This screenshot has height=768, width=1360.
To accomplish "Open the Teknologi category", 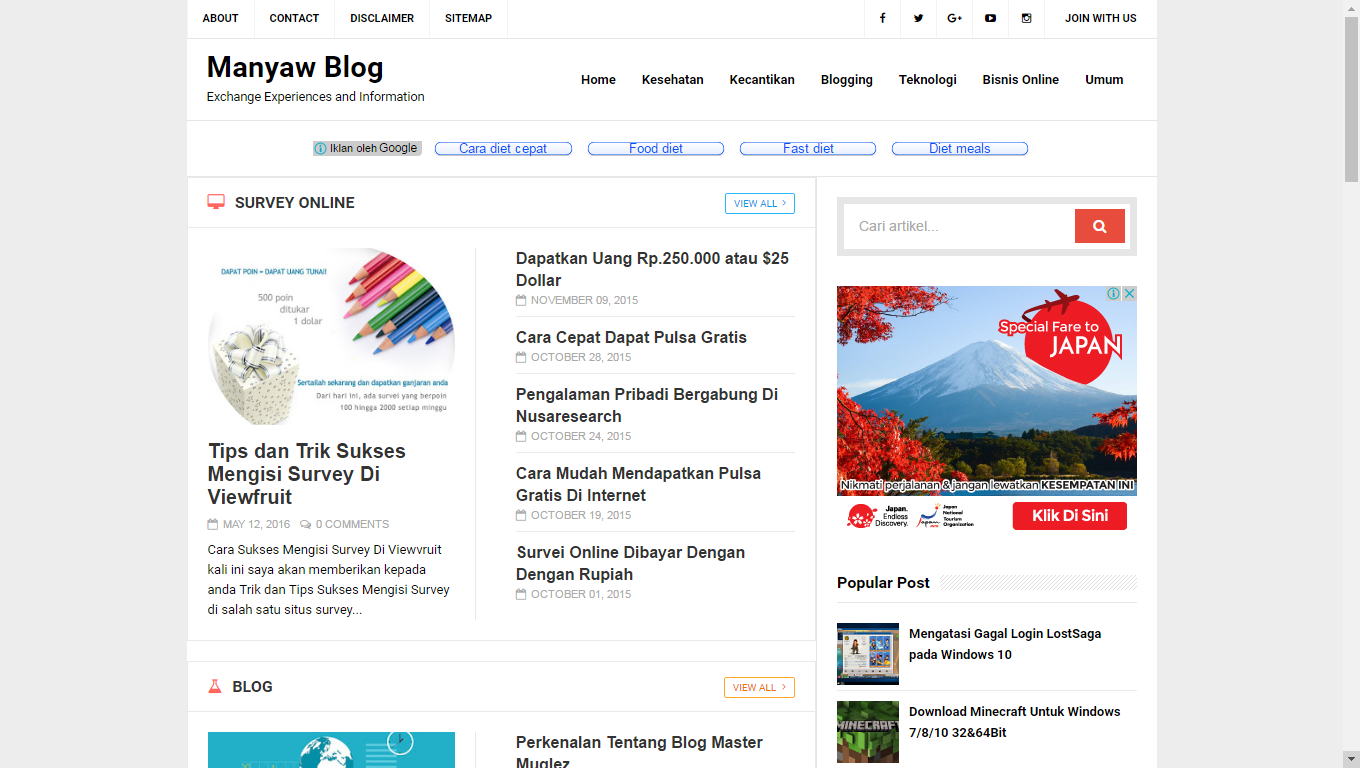I will 928,80.
